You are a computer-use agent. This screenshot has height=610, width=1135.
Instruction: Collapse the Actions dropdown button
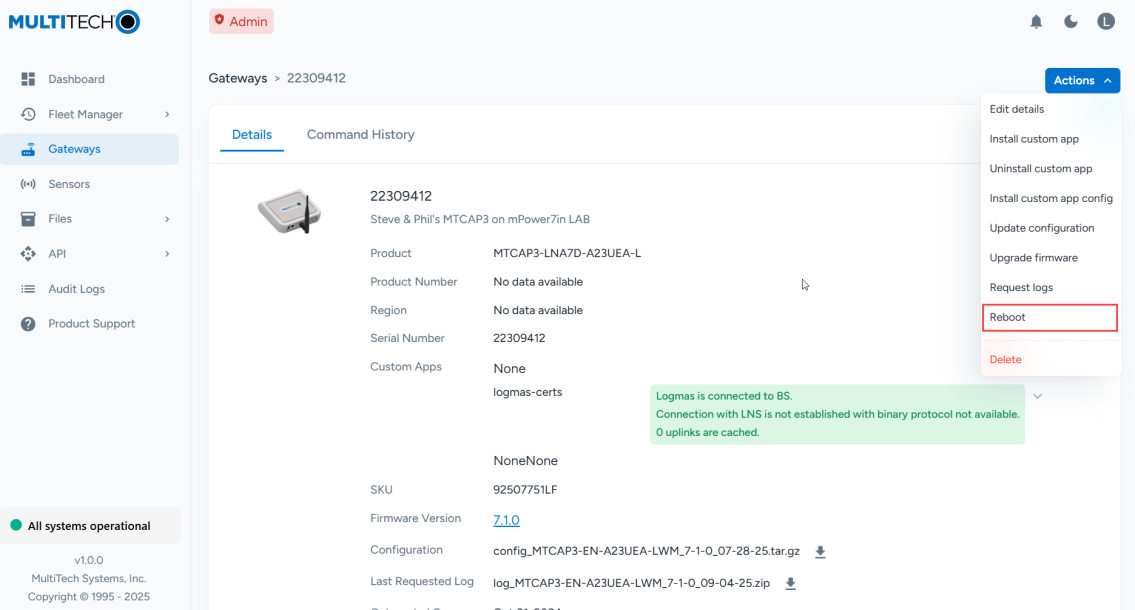pos(1082,80)
